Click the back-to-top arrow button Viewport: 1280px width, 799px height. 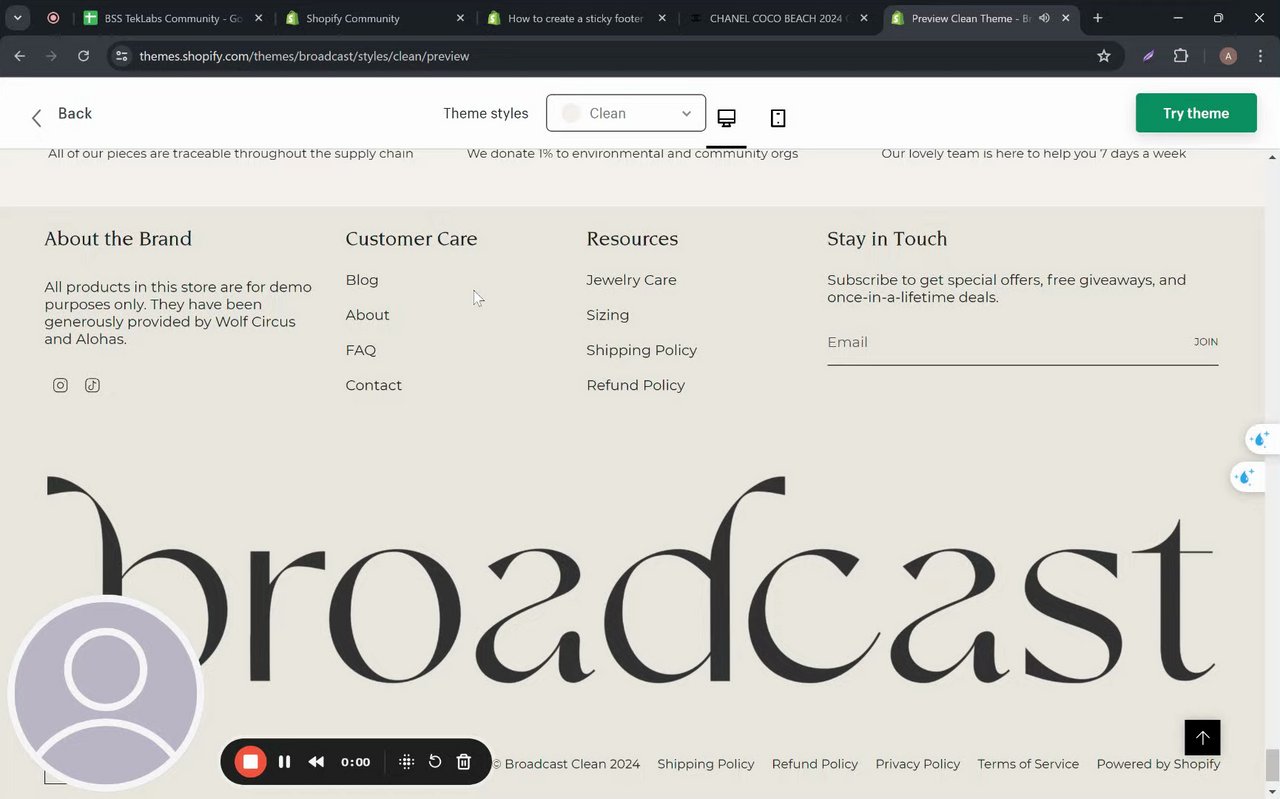(1203, 737)
